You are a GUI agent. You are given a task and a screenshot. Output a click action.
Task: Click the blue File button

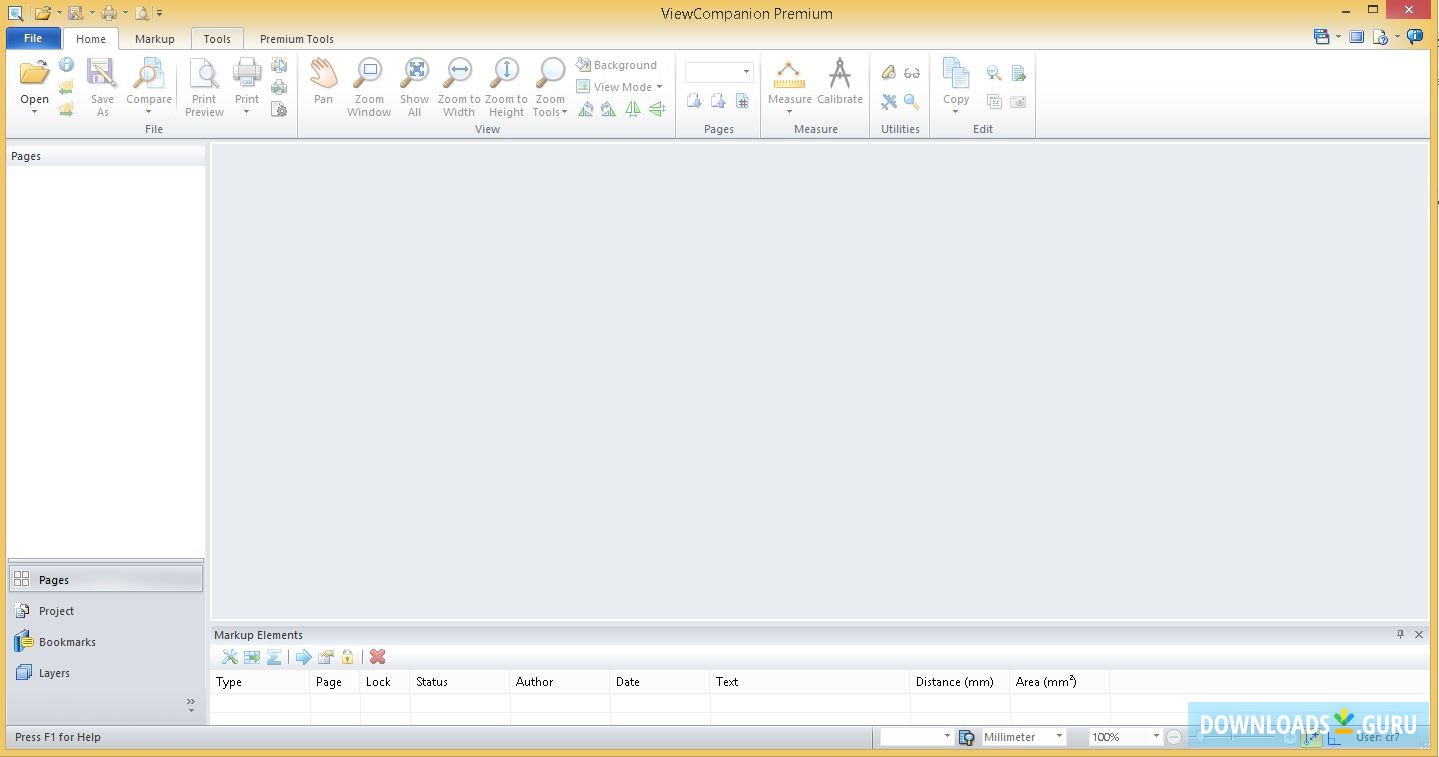tap(33, 39)
